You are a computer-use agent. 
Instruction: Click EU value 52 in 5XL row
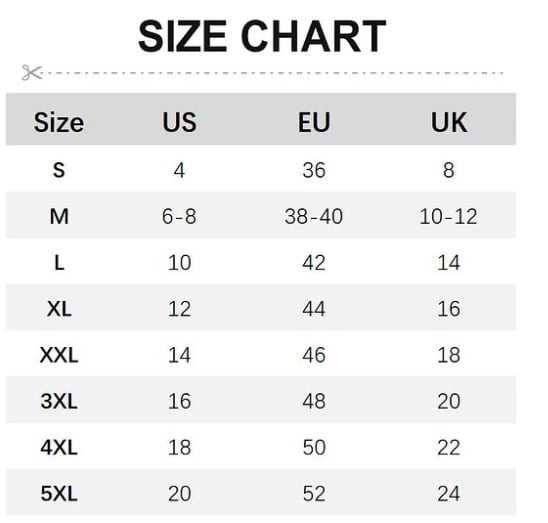point(314,494)
